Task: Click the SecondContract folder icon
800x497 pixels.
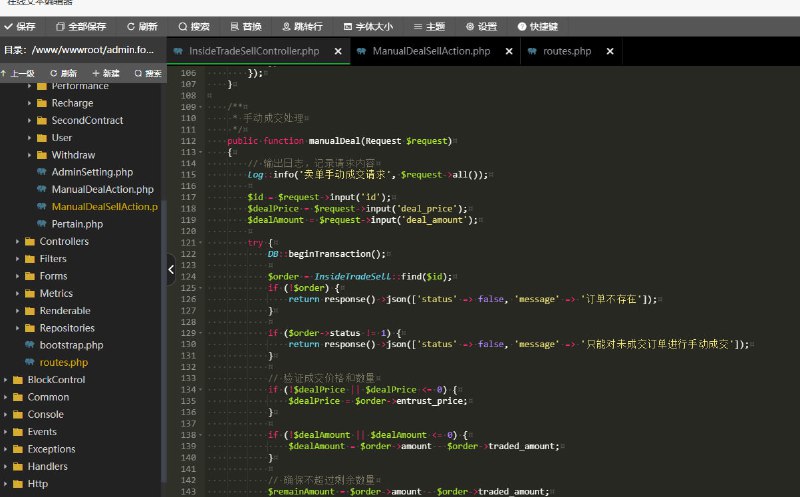Action: [42, 120]
